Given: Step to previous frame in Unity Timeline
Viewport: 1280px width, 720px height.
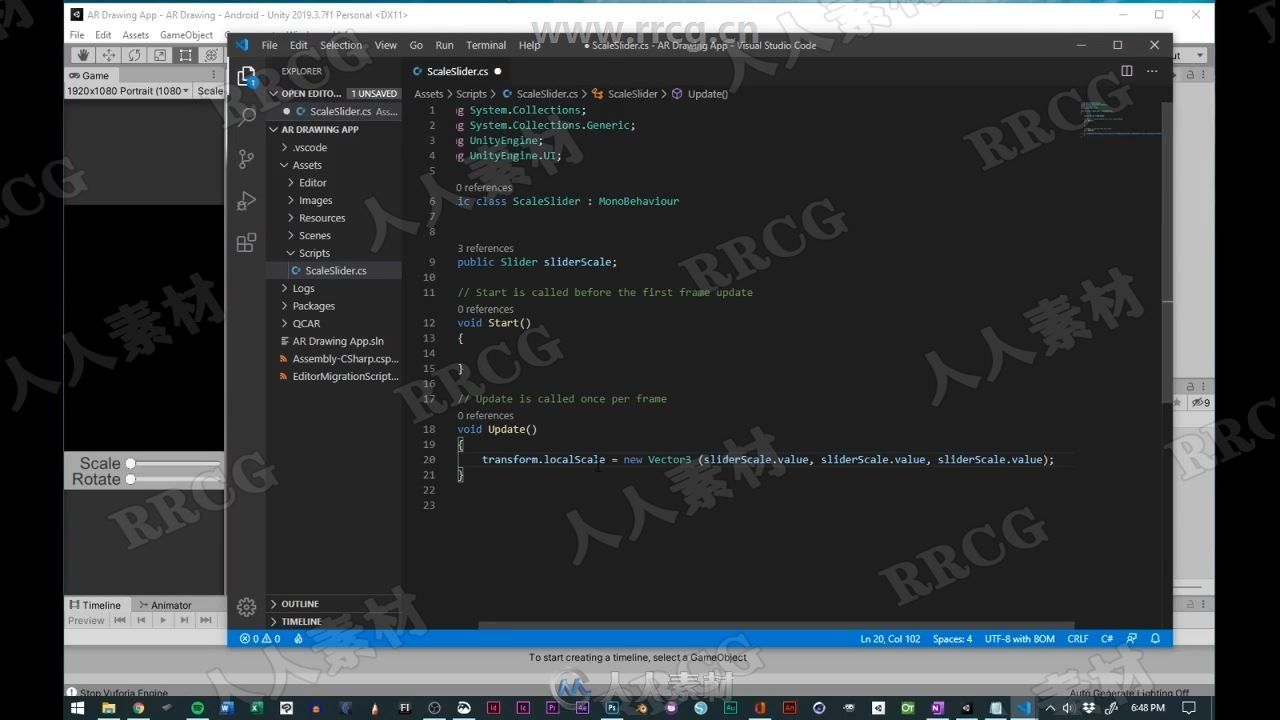Looking at the screenshot, I should coord(141,620).
